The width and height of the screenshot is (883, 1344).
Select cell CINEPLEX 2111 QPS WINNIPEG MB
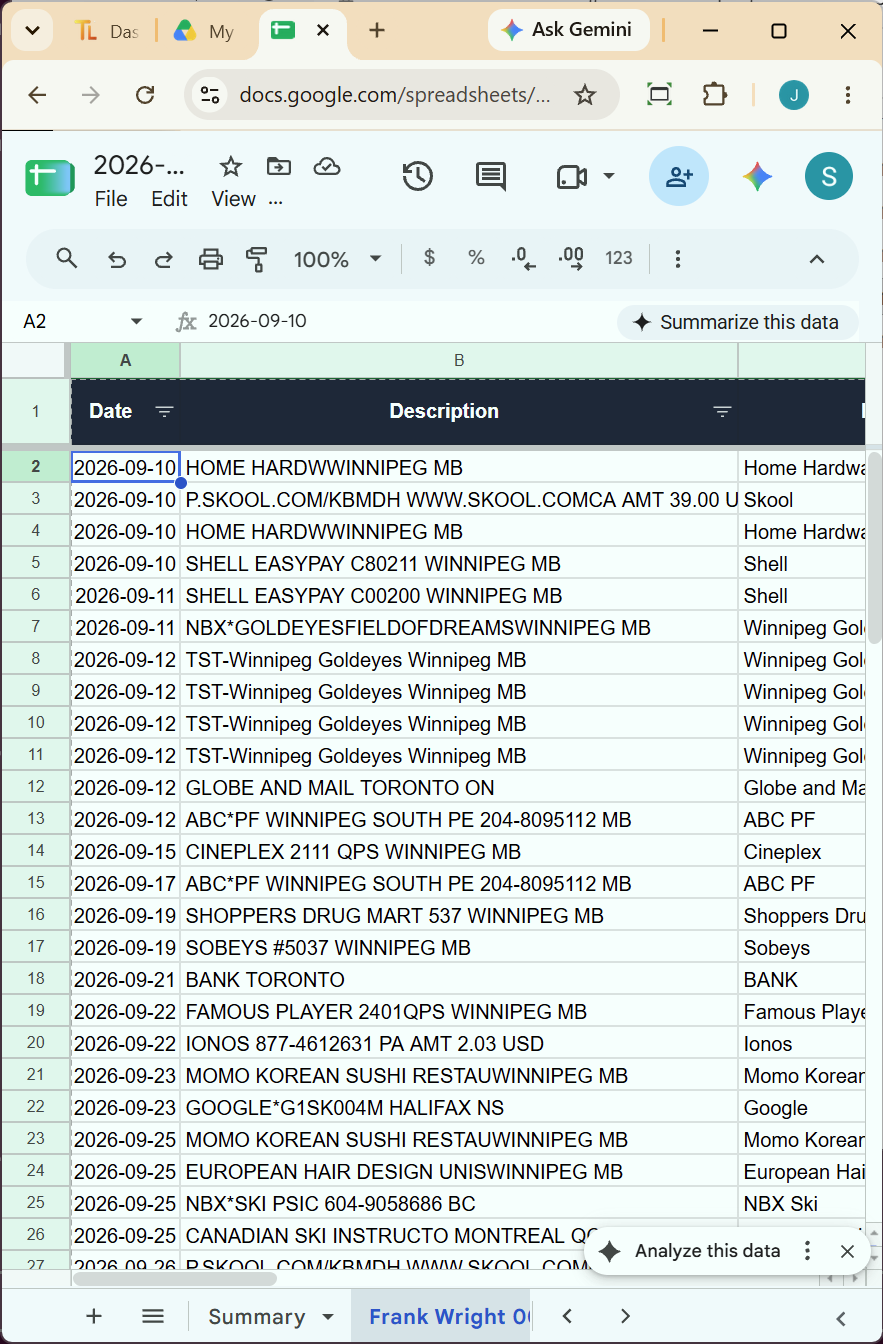pyautogui.click(x=459, y=852)
